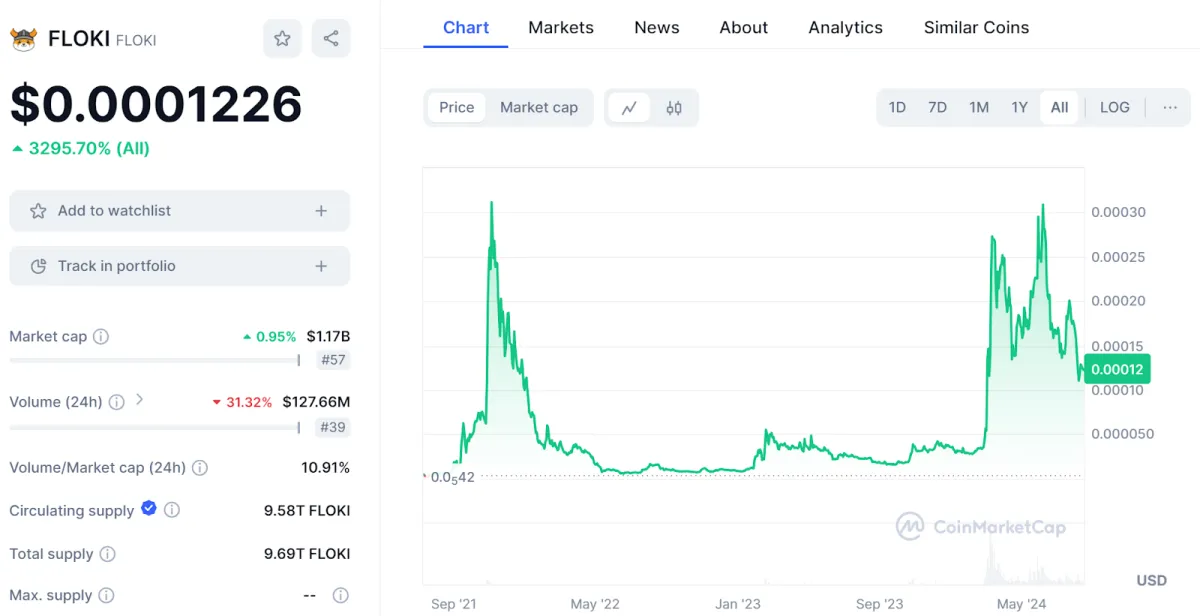Click the Volume (24h) info icon
The width and height of the screenshot is (1200, 616).
(116, 402)
